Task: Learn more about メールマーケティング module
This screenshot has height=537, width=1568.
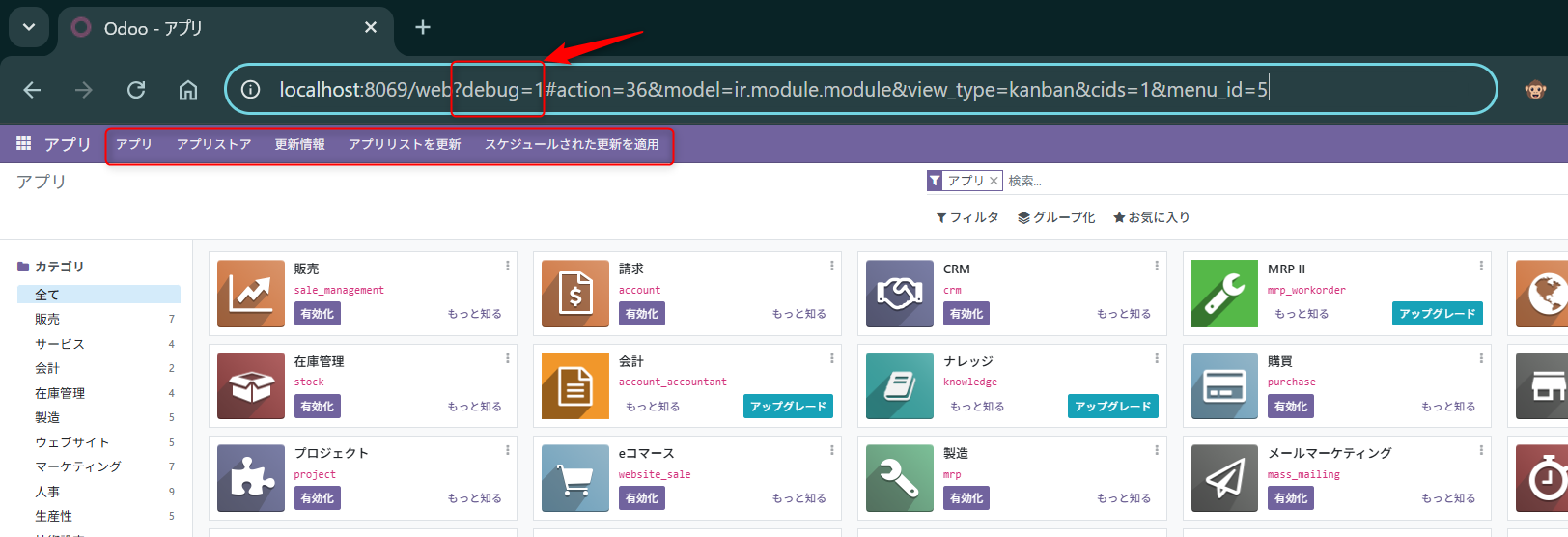Action: tap(1448, 498)
